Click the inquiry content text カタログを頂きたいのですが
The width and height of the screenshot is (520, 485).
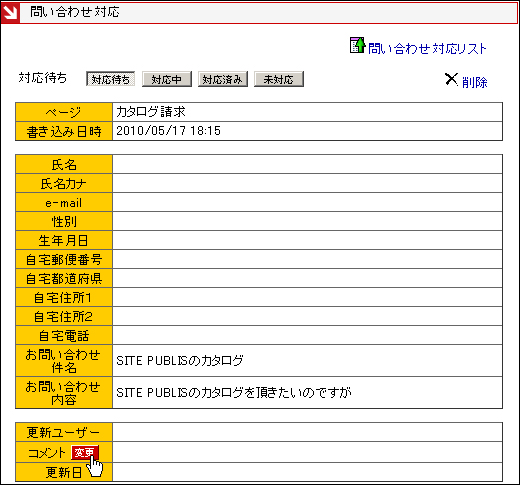[x=233, y=393]
